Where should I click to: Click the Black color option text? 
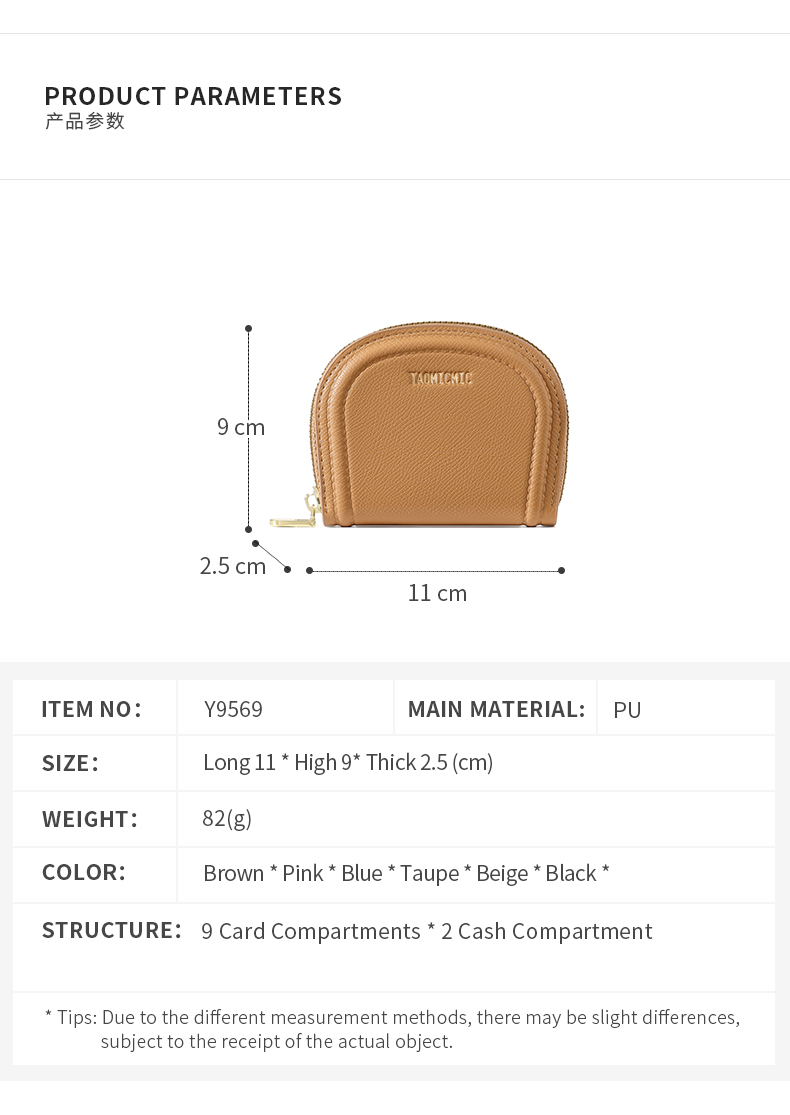coord(571,874)
